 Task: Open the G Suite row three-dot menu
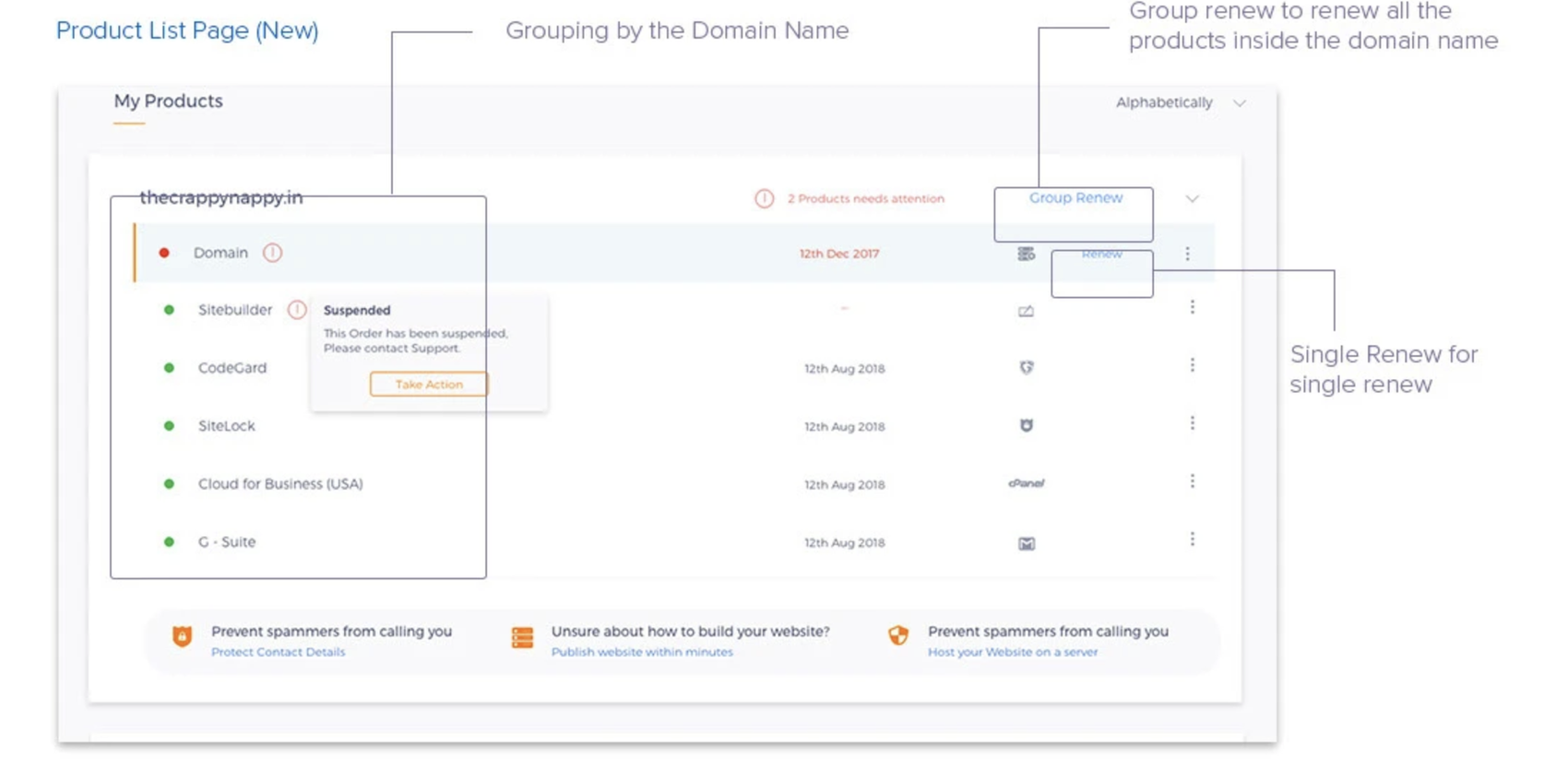coord(1192,540)
